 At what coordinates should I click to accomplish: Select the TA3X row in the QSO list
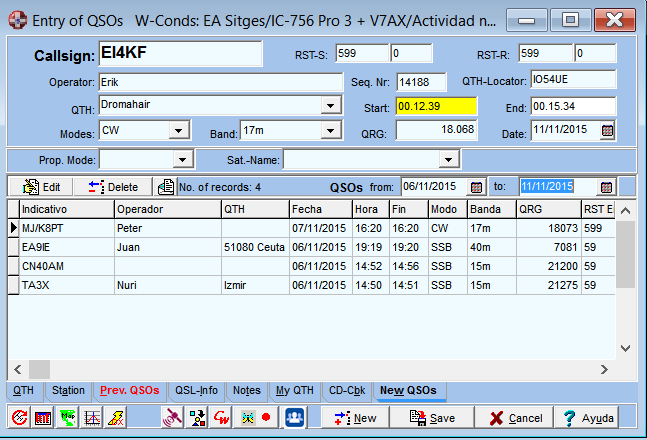312,285
